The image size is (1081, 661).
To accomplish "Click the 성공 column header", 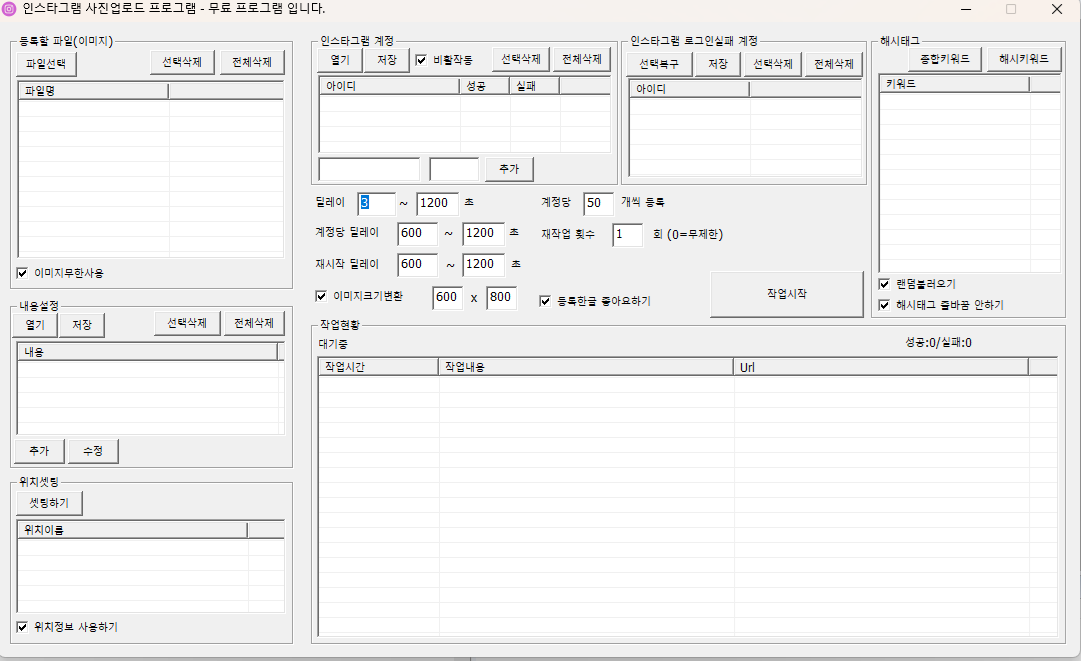I will point(485,86).
